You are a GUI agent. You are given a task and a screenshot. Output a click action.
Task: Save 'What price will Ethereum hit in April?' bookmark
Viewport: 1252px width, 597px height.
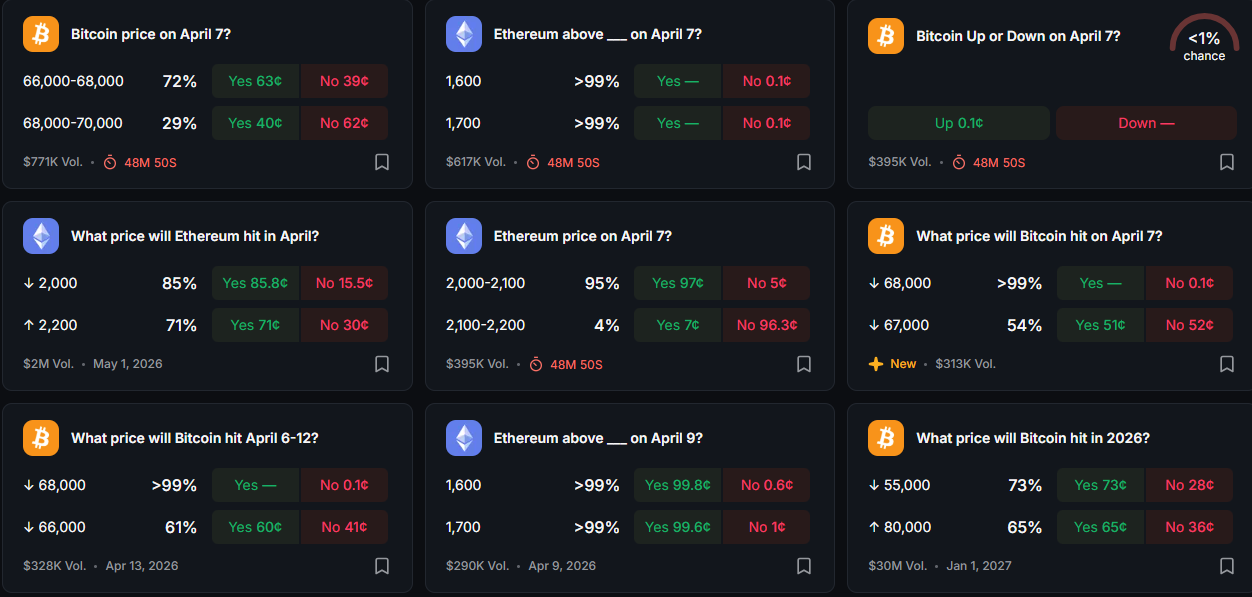(381, 364)
